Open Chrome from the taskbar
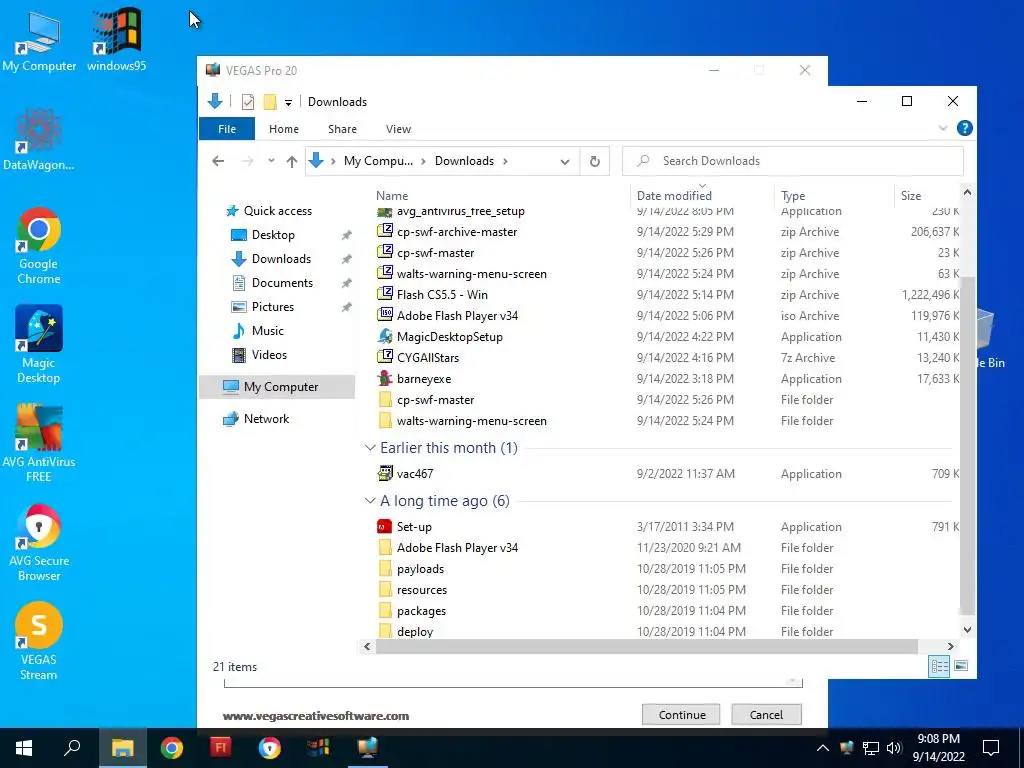 [172, 748]
